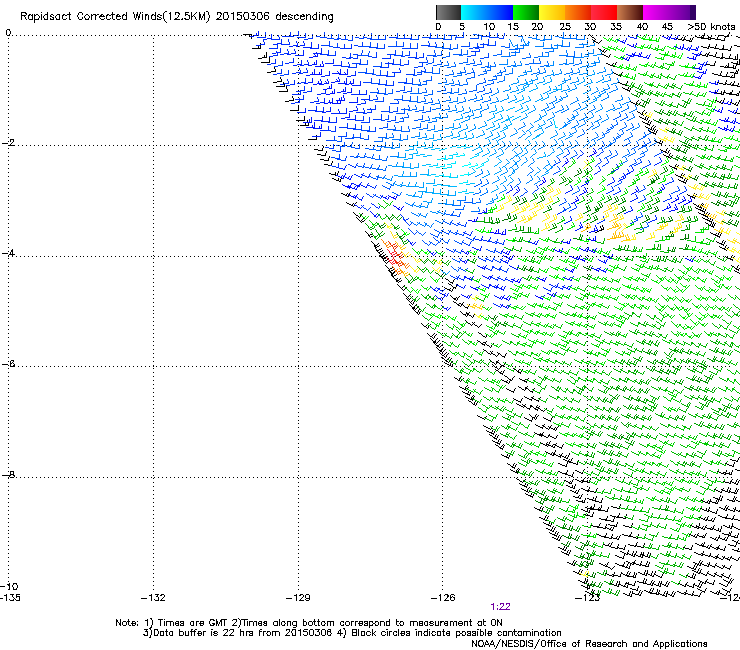Viewport: 740px width, 650px height.
Task: Click the orange 25-30 knots legend color
Action: [578, 12]
